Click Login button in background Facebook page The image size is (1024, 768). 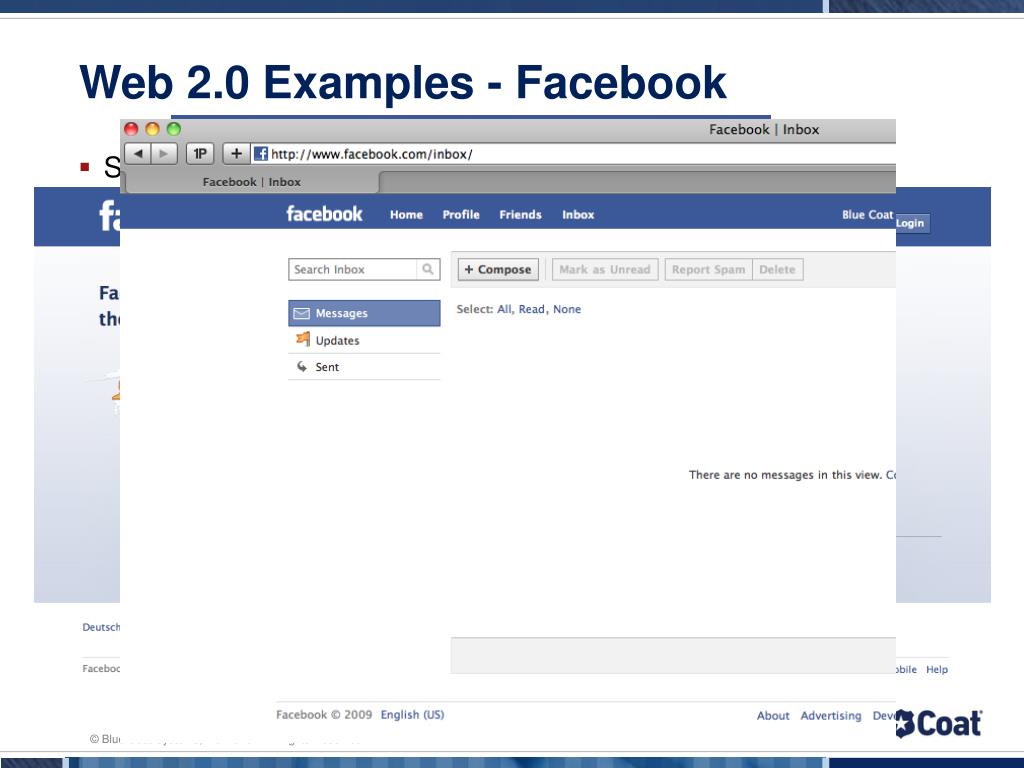(912, 223)
